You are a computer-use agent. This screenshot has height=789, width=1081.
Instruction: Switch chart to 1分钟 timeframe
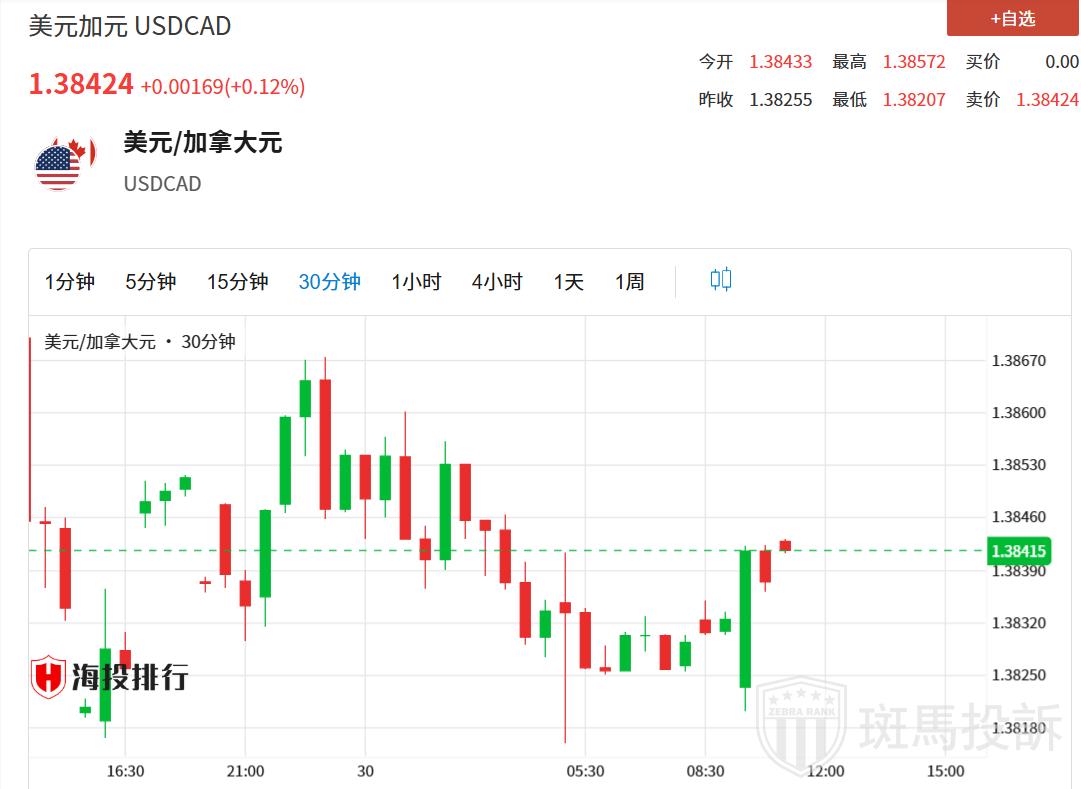click(70, 282)
